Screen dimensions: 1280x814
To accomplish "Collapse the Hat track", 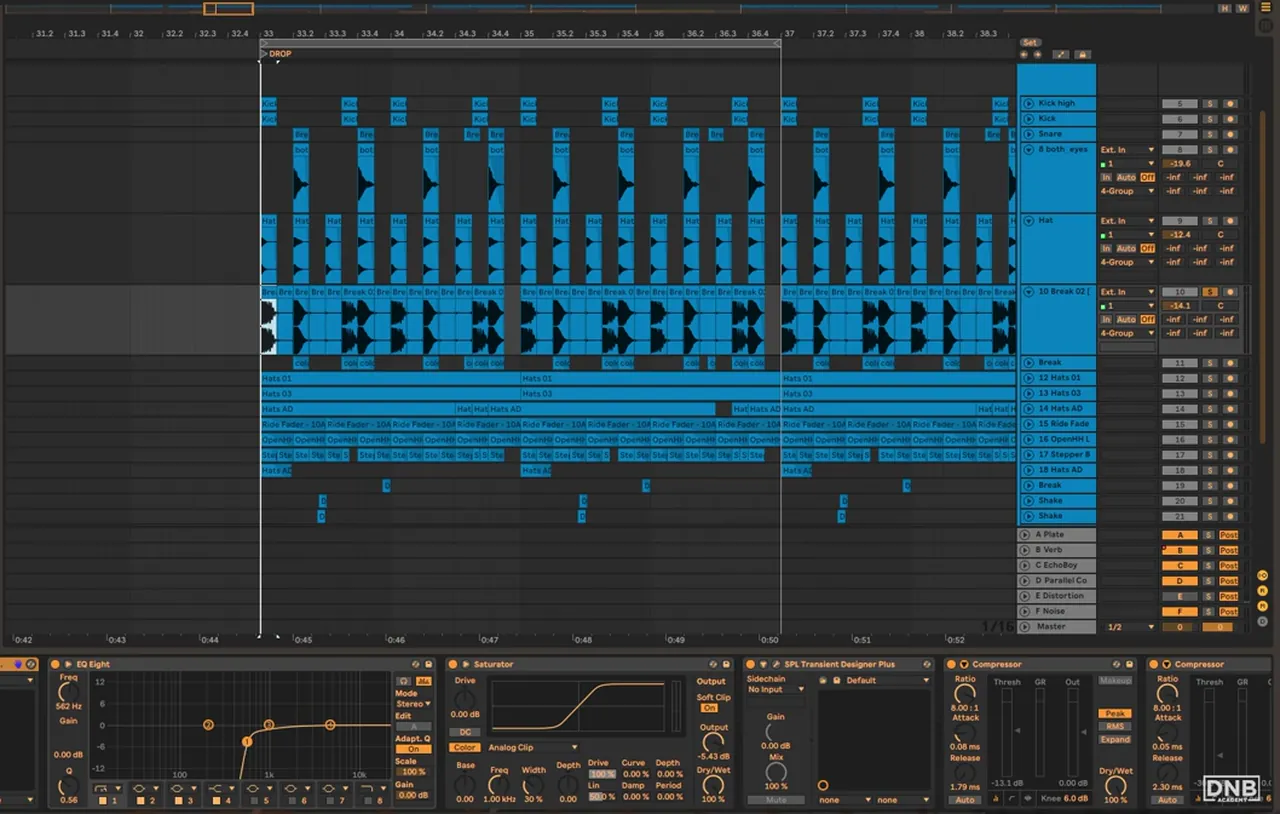I will (1028, 221).
